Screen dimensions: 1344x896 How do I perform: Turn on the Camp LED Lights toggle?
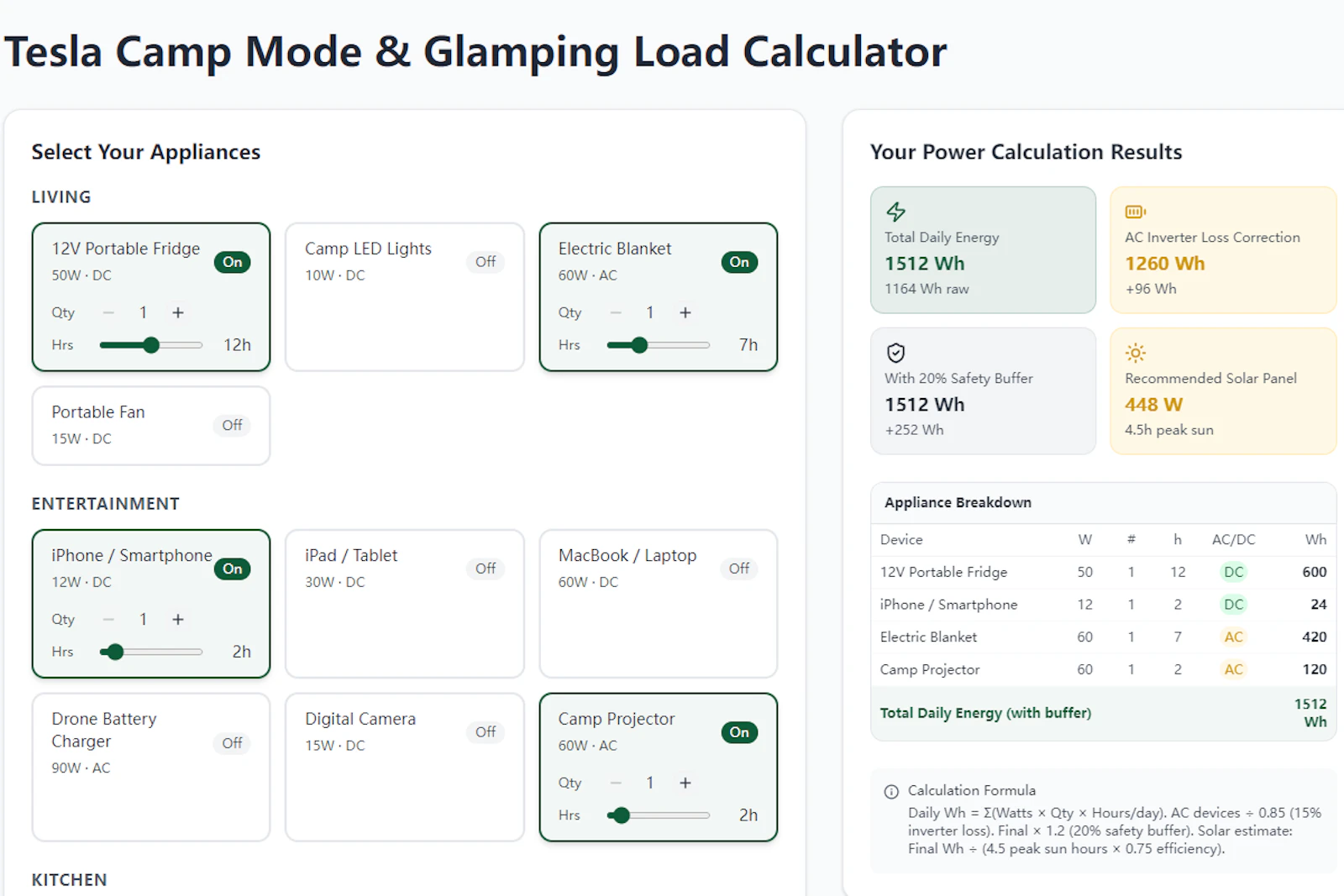coord(486,262)
